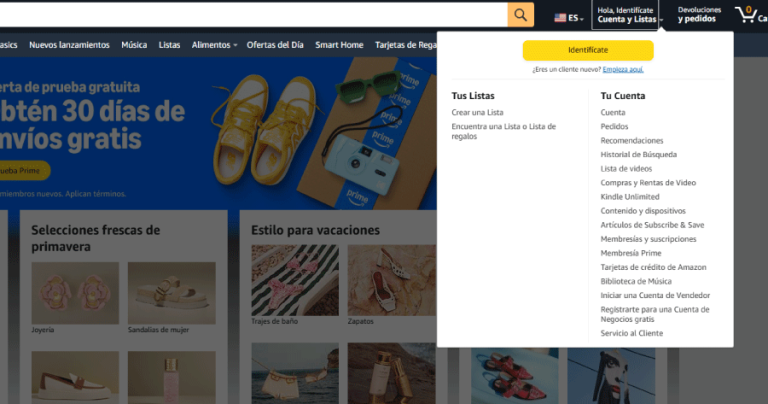Open Kindle Unlimited from account menu
The image size is (768, 404).
pyautogui.click(x=630, y=197)
